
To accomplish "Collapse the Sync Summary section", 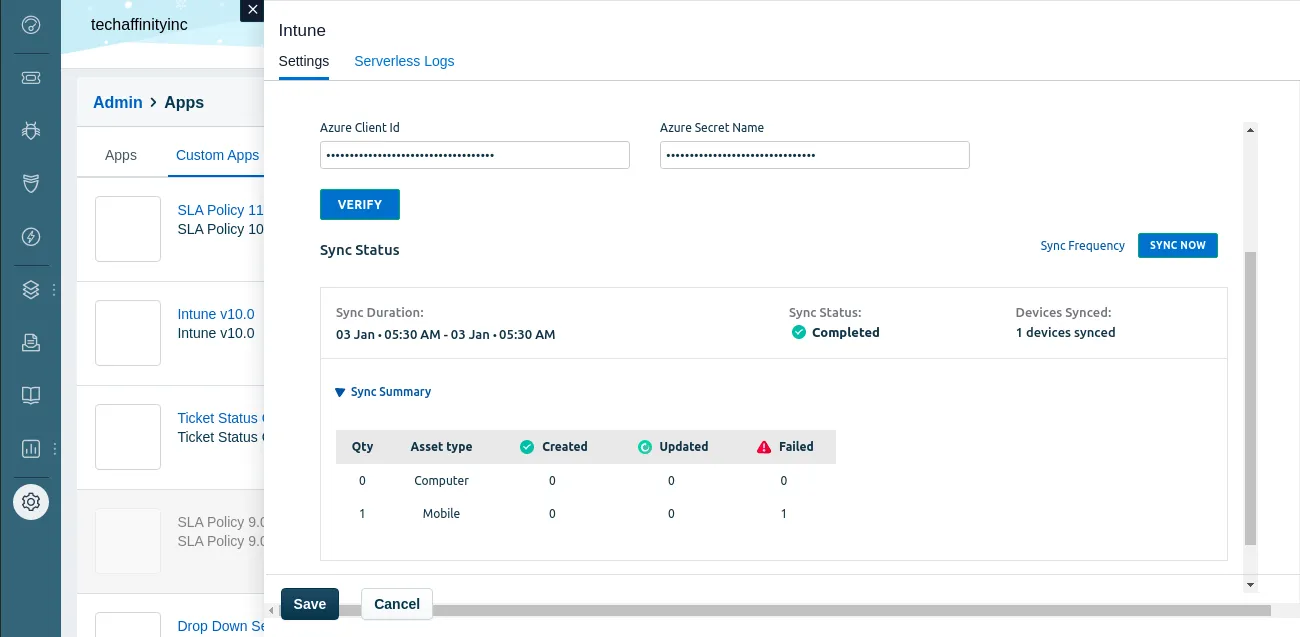I will [x=383, y=392].
